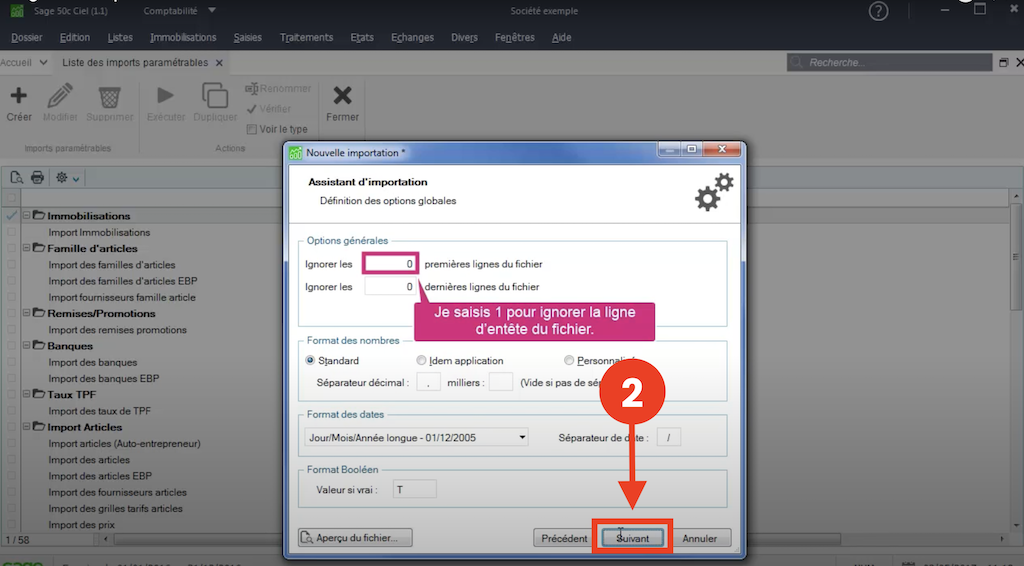1024x566 pixels.
Task: Toggle the Voir le type checkbox
Action: (251, 129)
